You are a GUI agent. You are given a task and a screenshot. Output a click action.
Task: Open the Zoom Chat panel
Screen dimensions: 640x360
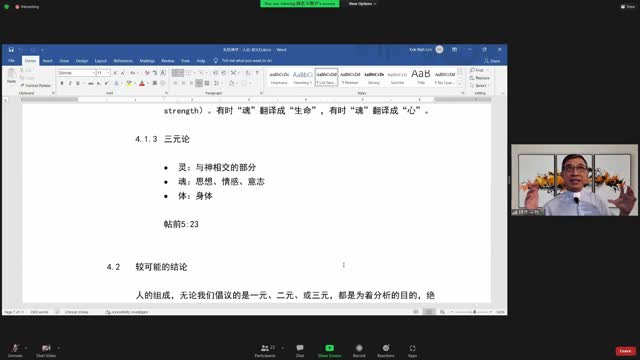tap(300, 350)
